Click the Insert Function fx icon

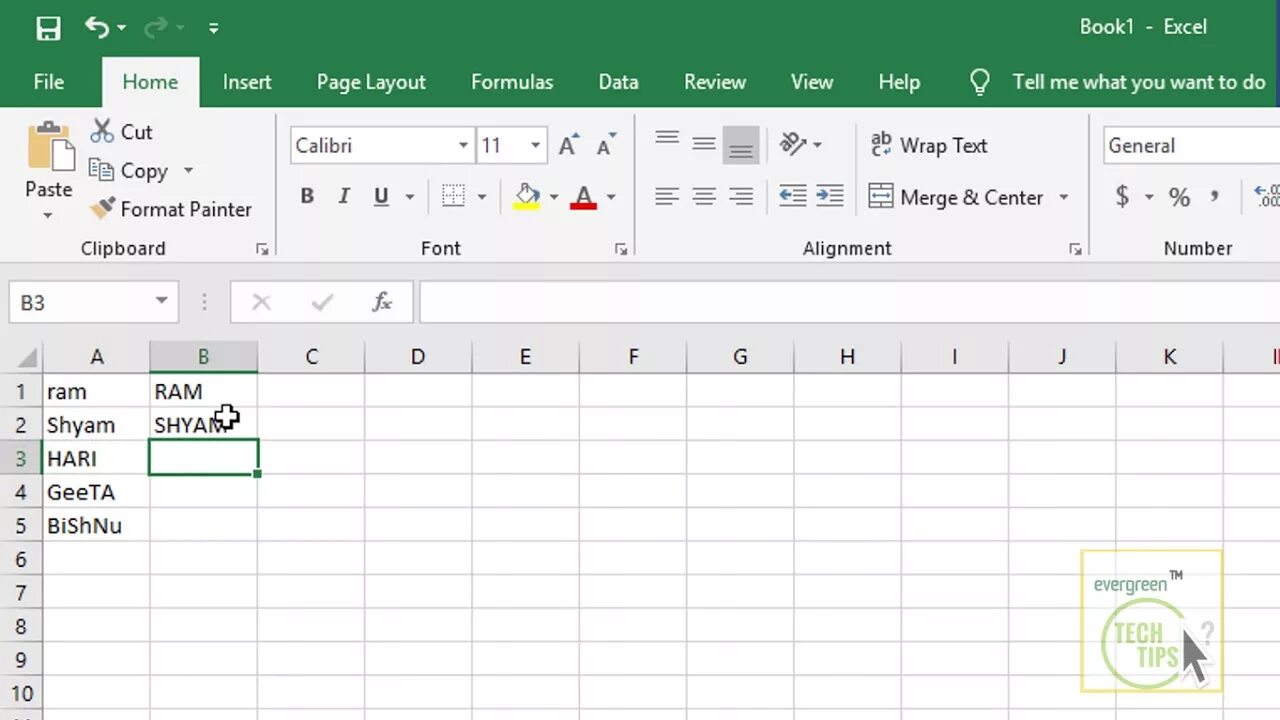pyautogui.click(x=382, y=302)
